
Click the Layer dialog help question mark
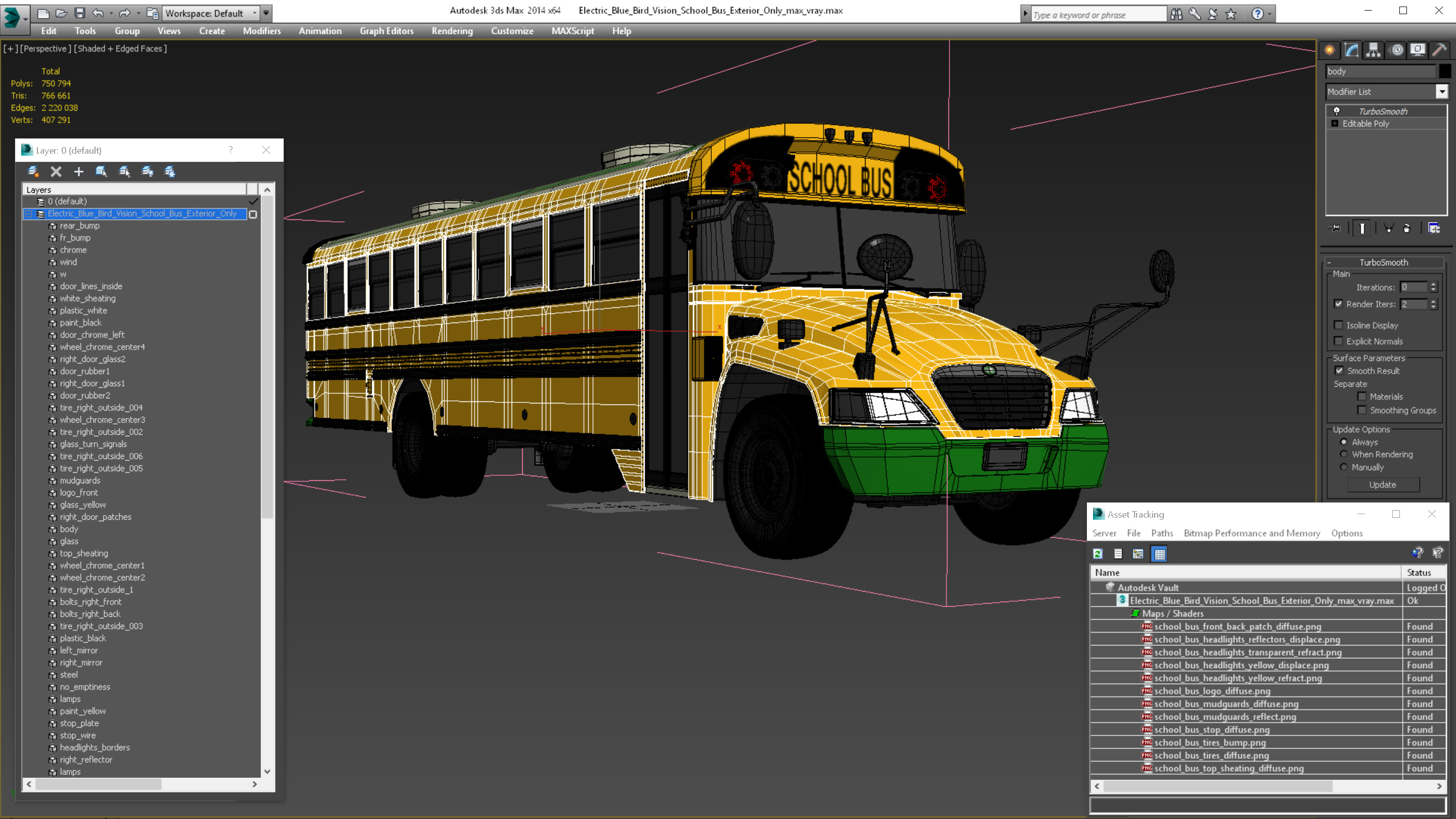pyautogui.click(x=231, y=150)
